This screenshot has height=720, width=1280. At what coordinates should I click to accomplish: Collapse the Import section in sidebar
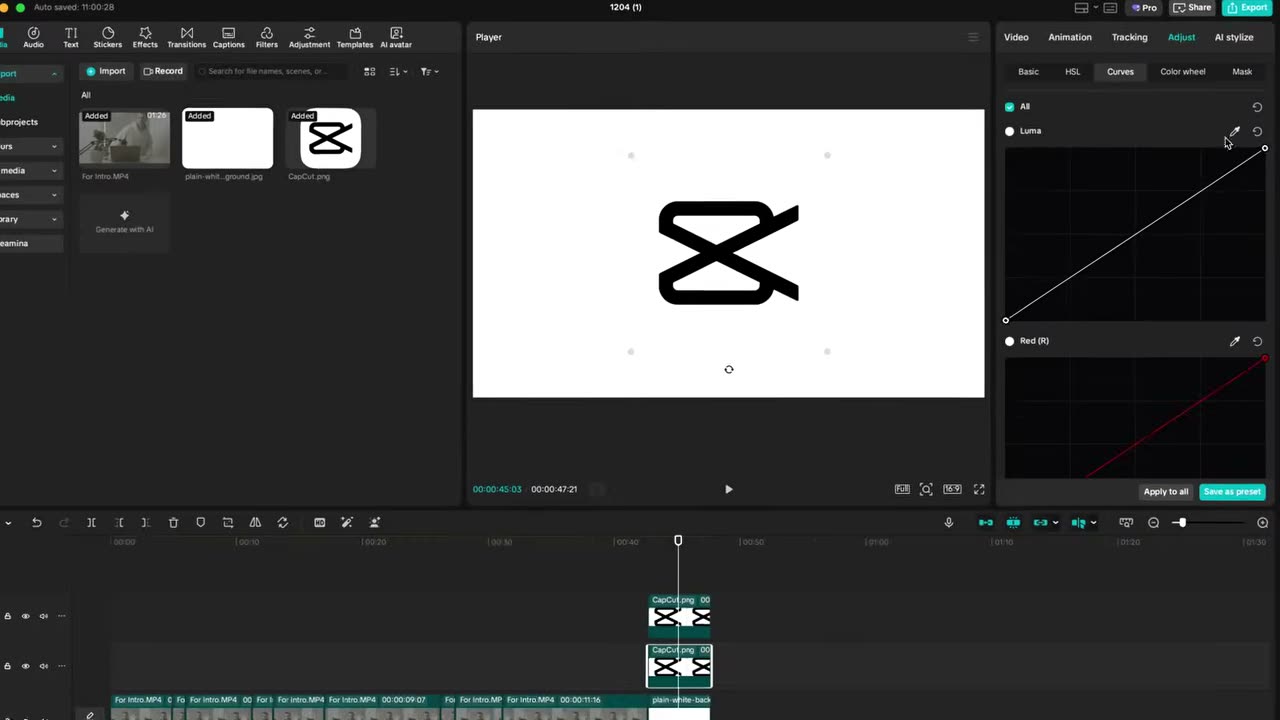(x=54, y=74)
